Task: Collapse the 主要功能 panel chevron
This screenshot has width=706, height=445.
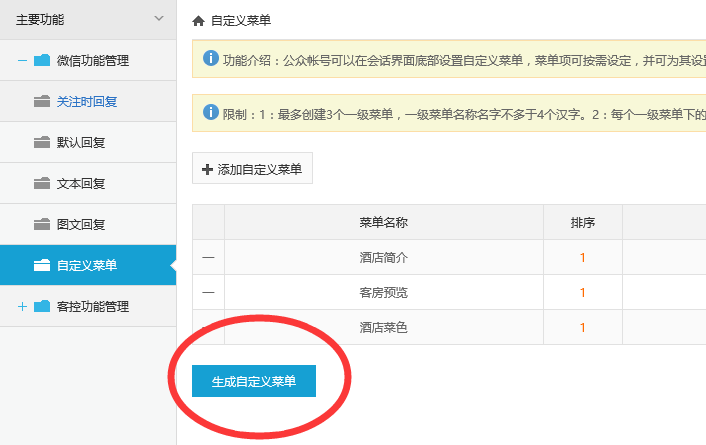Action: 158,19
